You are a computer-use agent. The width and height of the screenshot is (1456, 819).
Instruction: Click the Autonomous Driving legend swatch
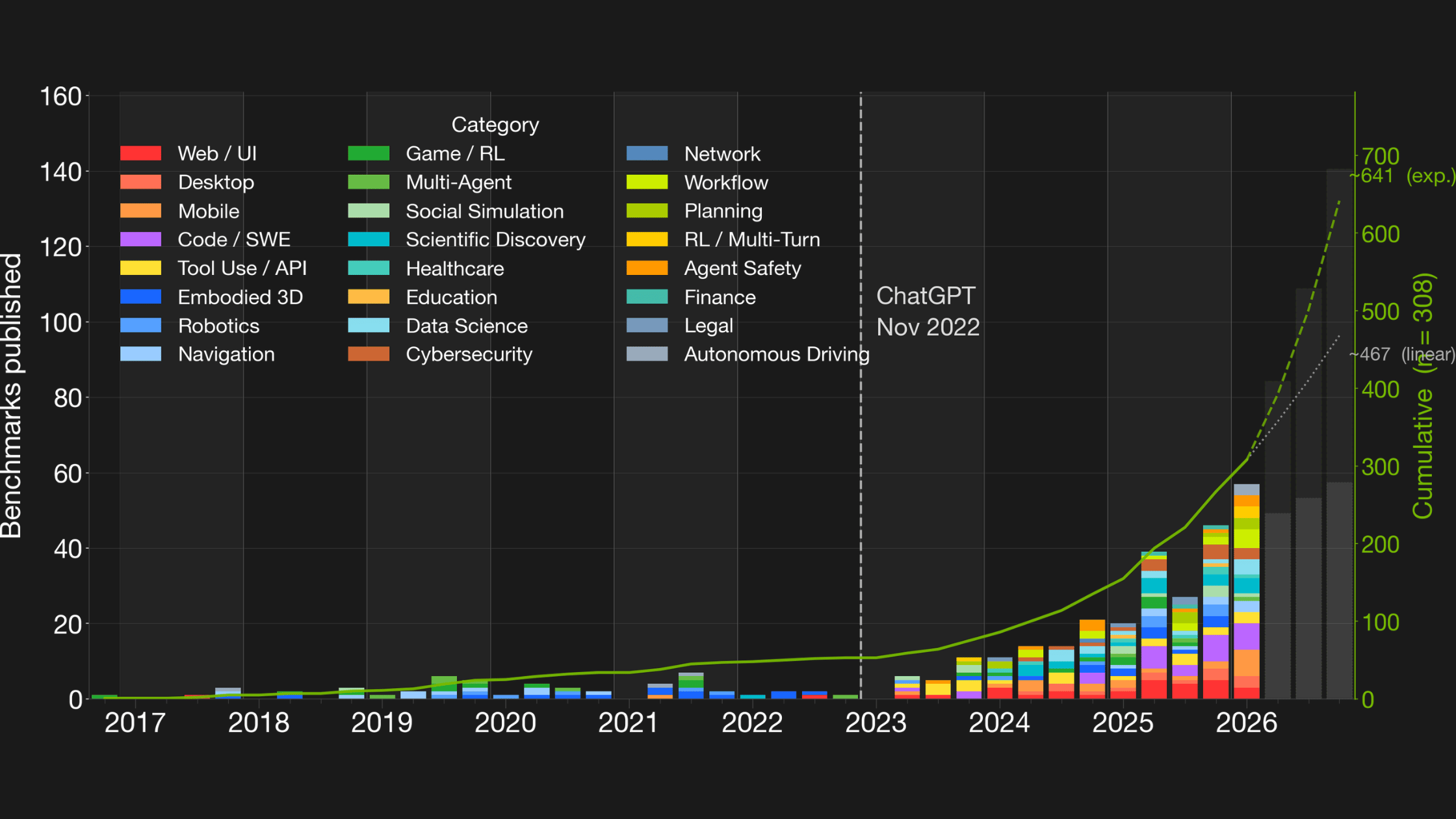[x=647, y=354]
